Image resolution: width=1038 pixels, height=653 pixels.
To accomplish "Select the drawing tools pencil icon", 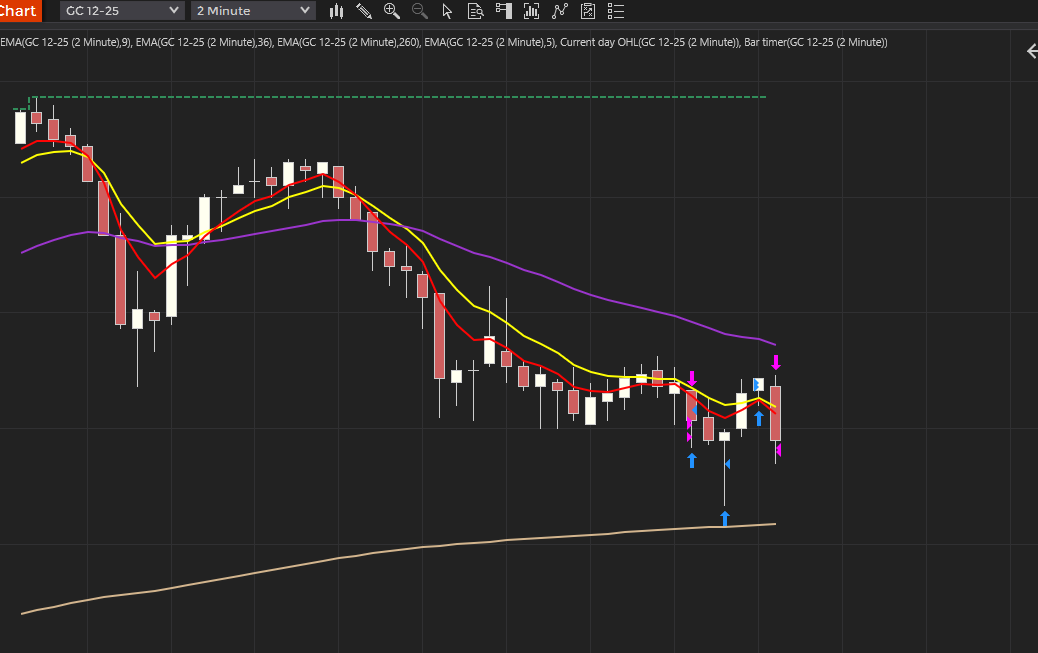I will pyautogui.click(x=364, y=11).
